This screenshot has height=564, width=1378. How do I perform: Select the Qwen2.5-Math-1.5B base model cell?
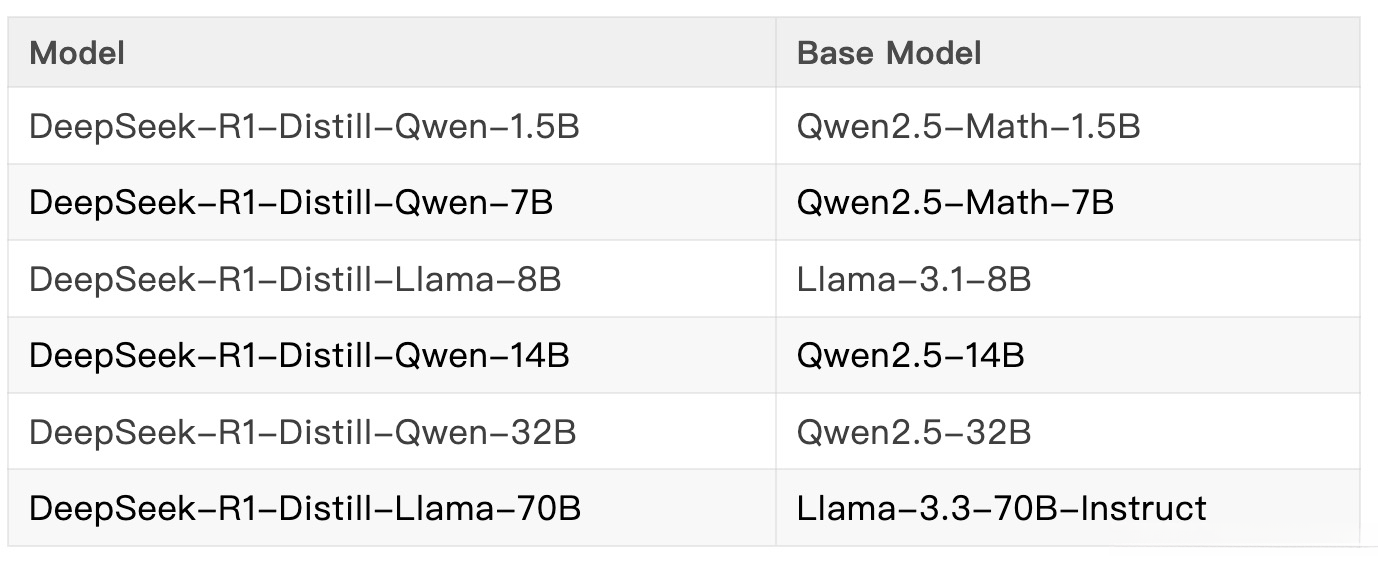(968, 127)
